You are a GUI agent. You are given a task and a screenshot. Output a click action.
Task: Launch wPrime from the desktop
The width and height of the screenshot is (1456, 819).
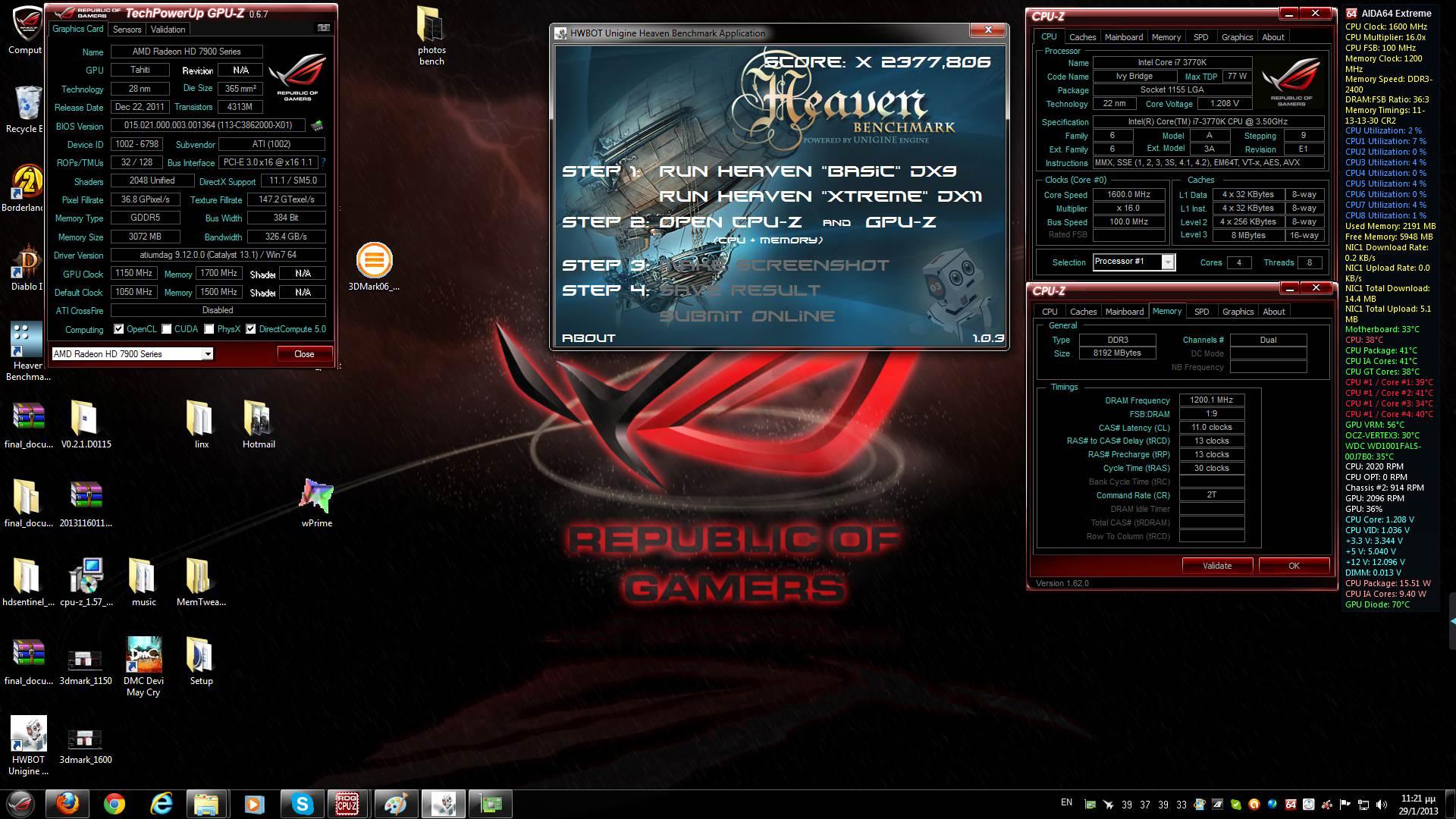[x=317, y=503]
